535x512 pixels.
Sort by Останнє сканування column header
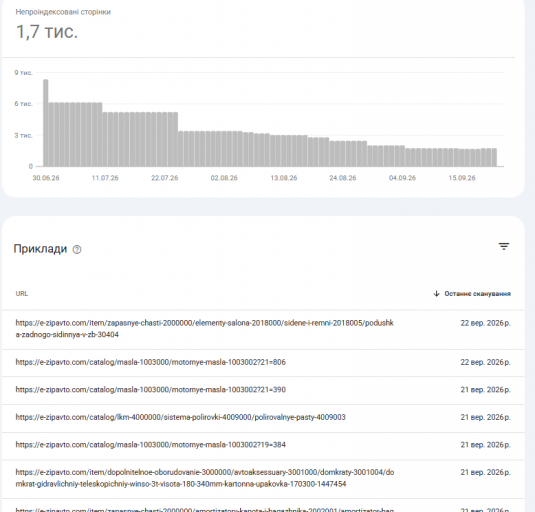(477, 294)
